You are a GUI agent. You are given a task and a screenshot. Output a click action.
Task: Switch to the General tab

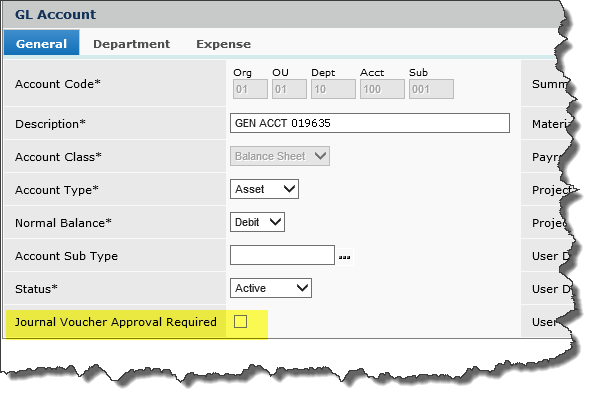(41, 44)
